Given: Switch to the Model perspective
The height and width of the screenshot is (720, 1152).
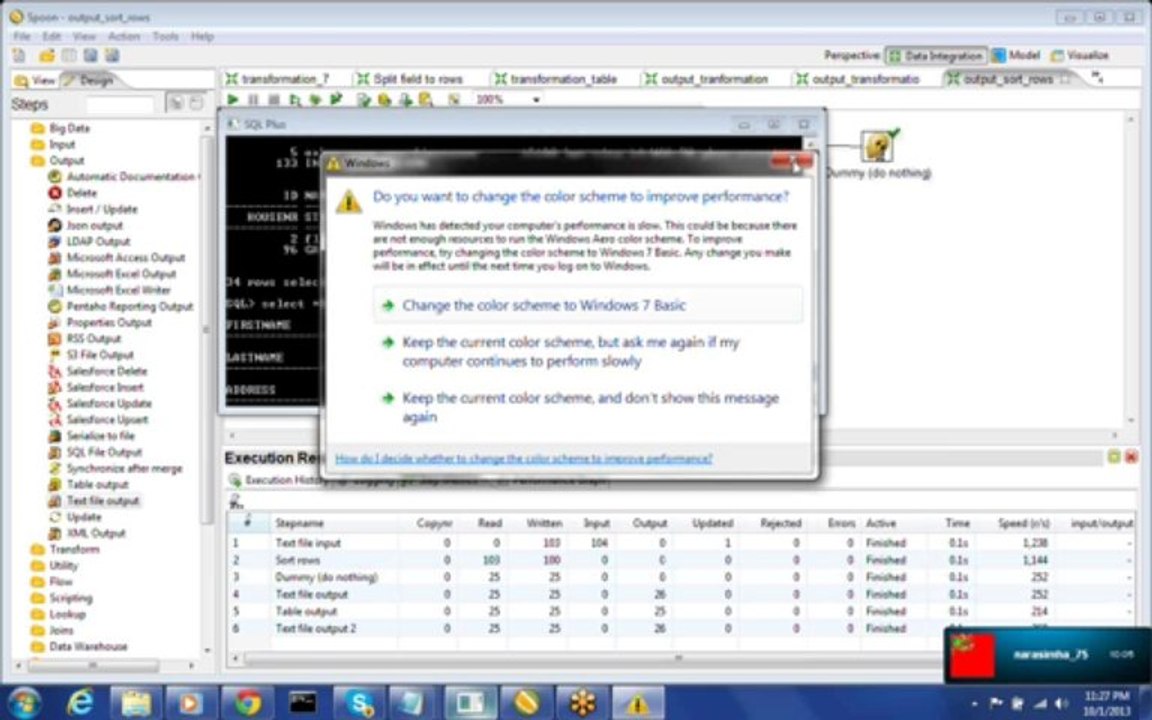Looking at the screenshot, I should [x=1015, y=55].
